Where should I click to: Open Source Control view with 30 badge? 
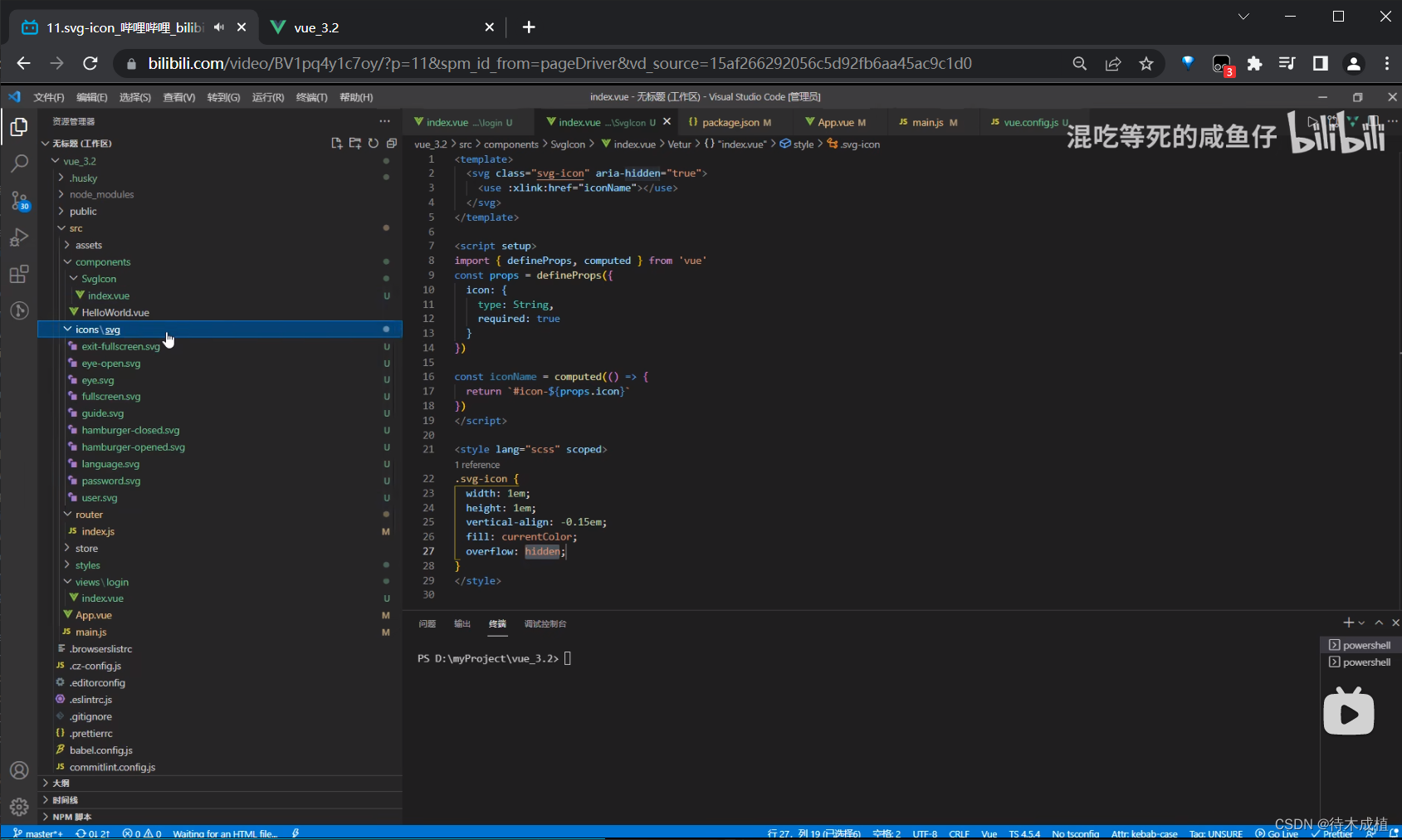(x=19, y=200)
